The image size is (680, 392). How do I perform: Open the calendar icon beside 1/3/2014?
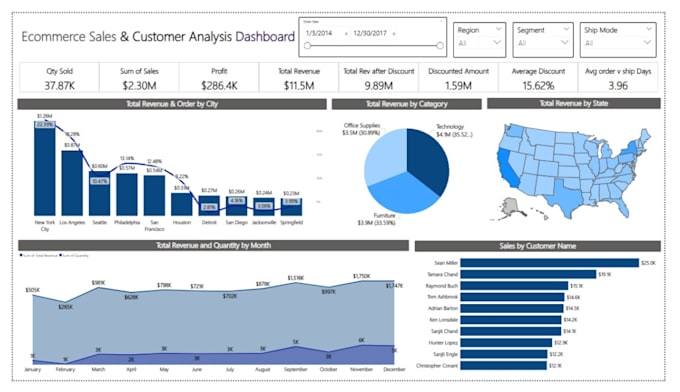point(346,33)
